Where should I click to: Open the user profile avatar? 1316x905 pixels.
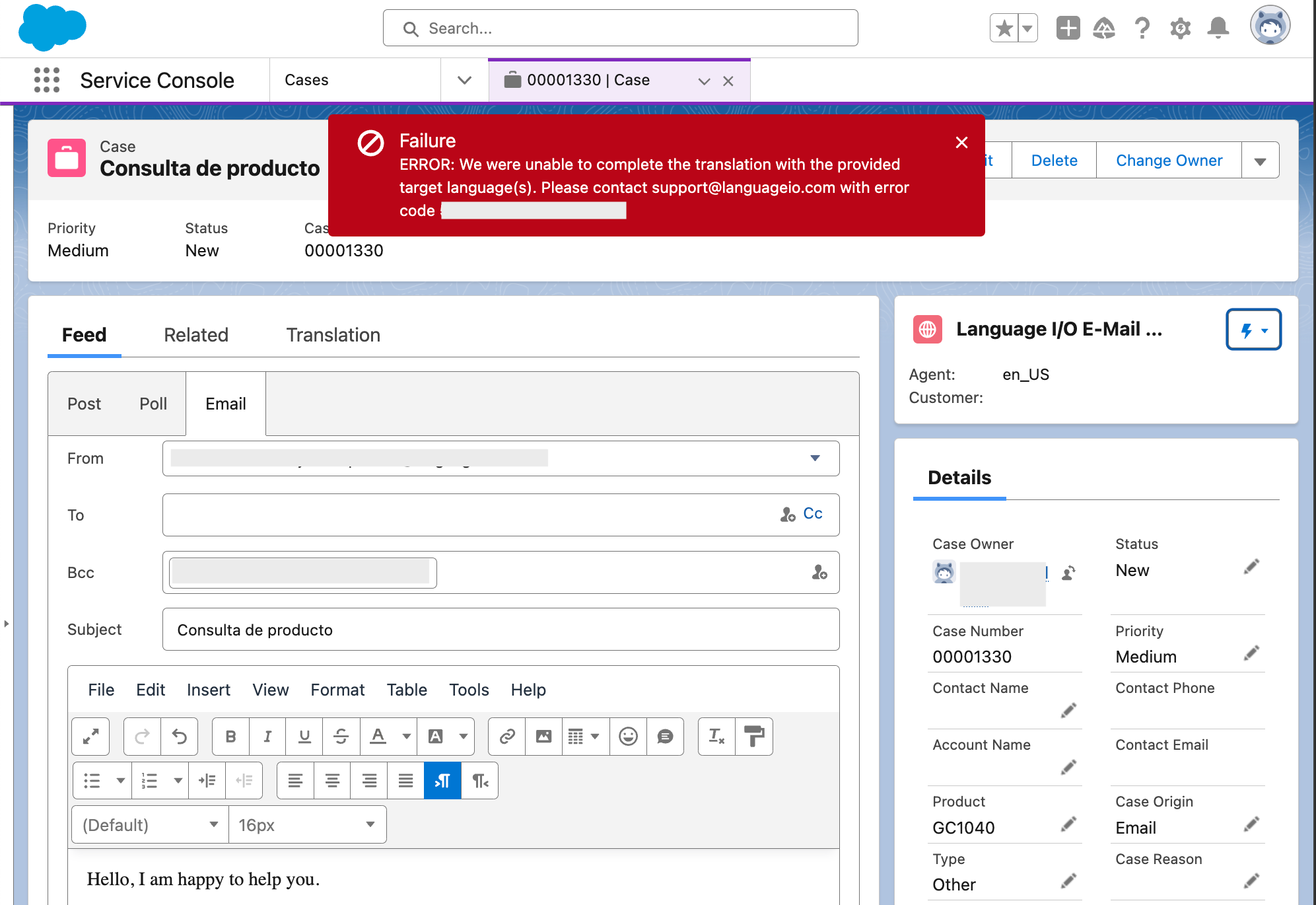click(x=1270, y=26)
